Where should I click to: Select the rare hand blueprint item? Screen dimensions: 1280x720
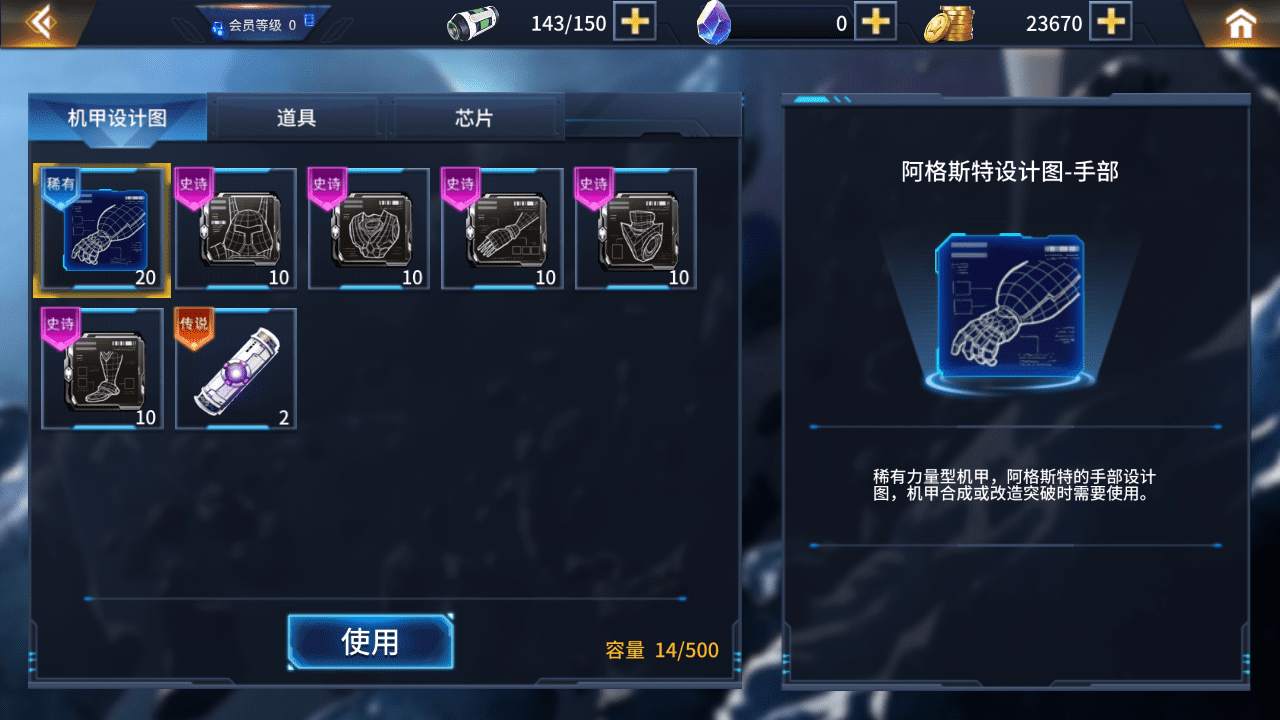pos(102,230)
